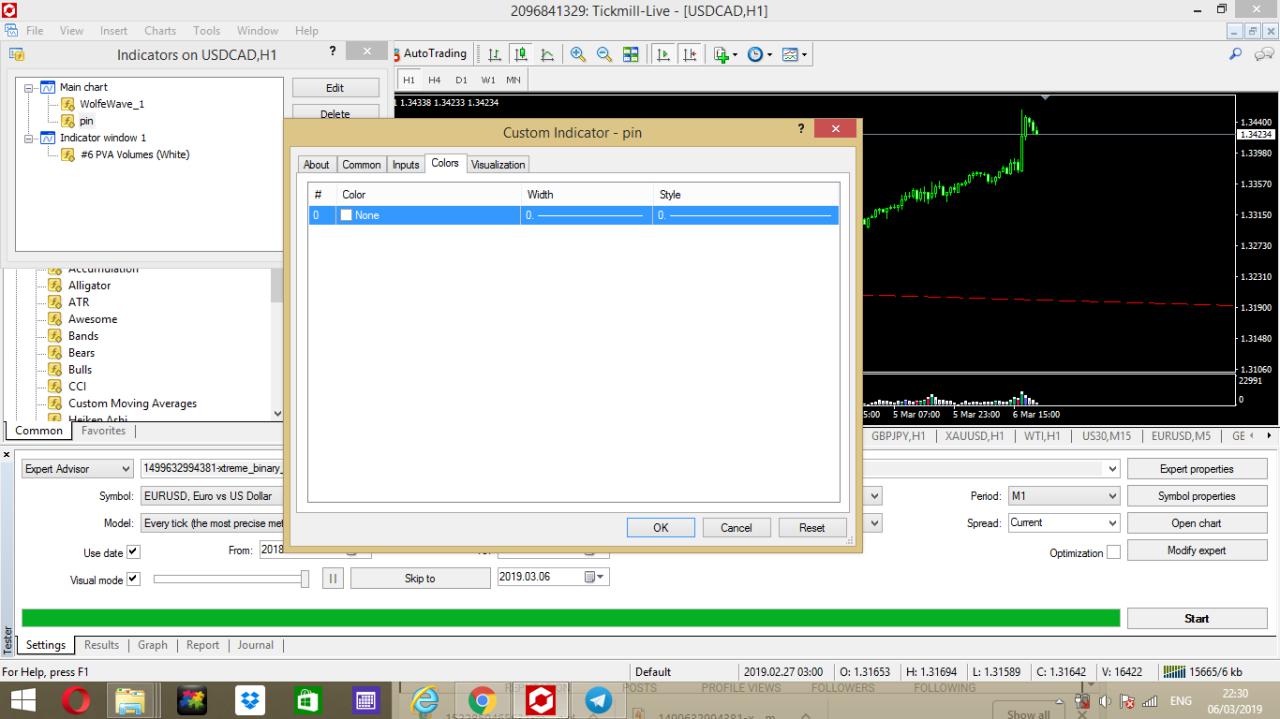Toggle the AutoTrading button
The width and height of the screenshot is (1280, 719).
[430, 54]
